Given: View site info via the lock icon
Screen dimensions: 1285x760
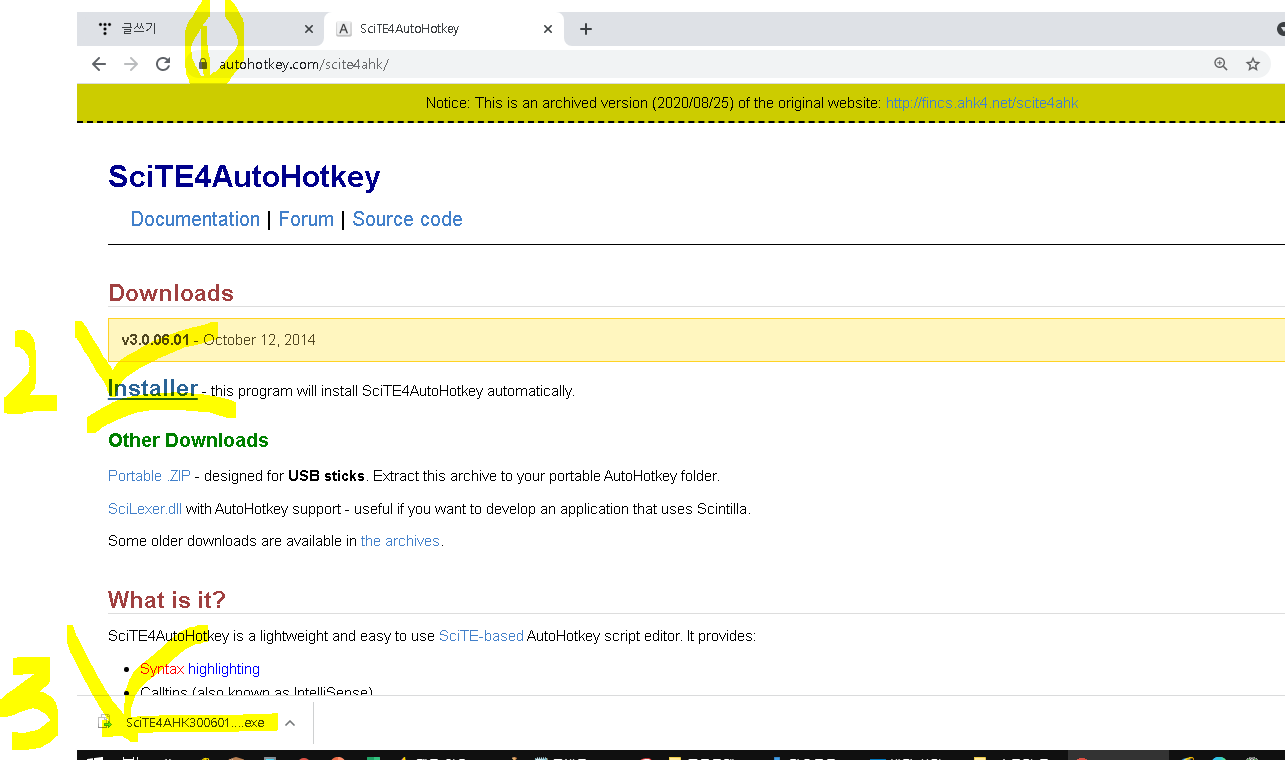Looking at the screenshot, I should click(x=203, y=64).
